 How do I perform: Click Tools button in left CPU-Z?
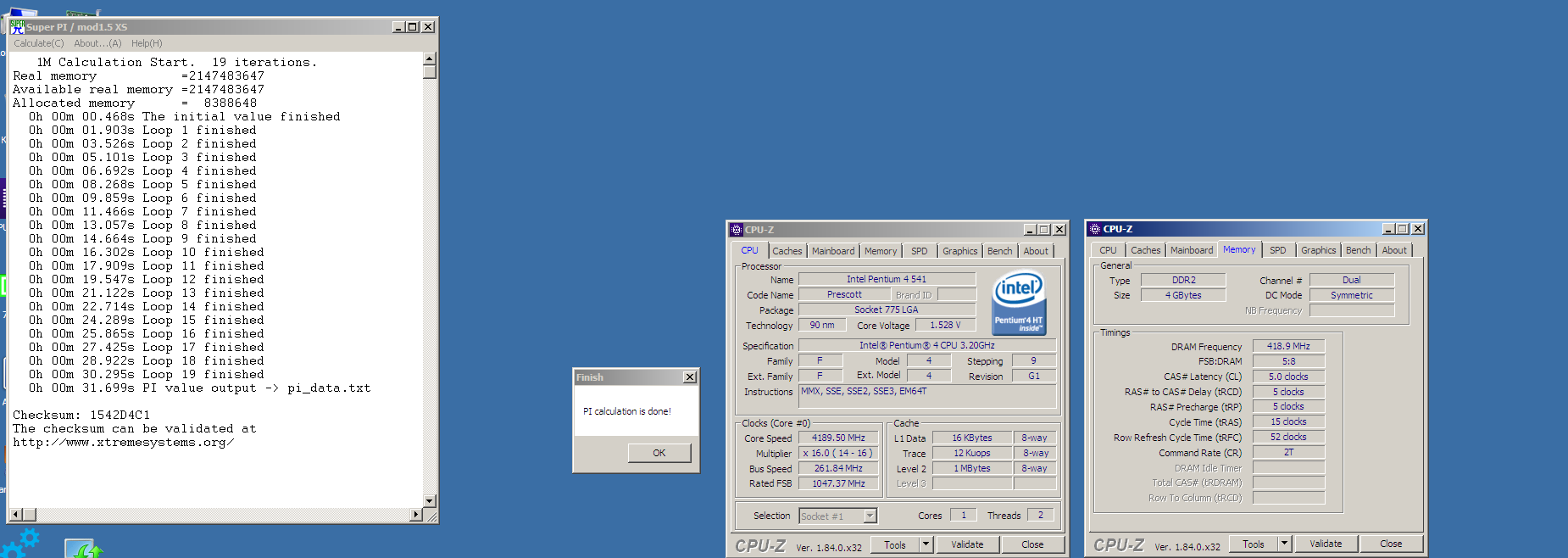[895, 545]
